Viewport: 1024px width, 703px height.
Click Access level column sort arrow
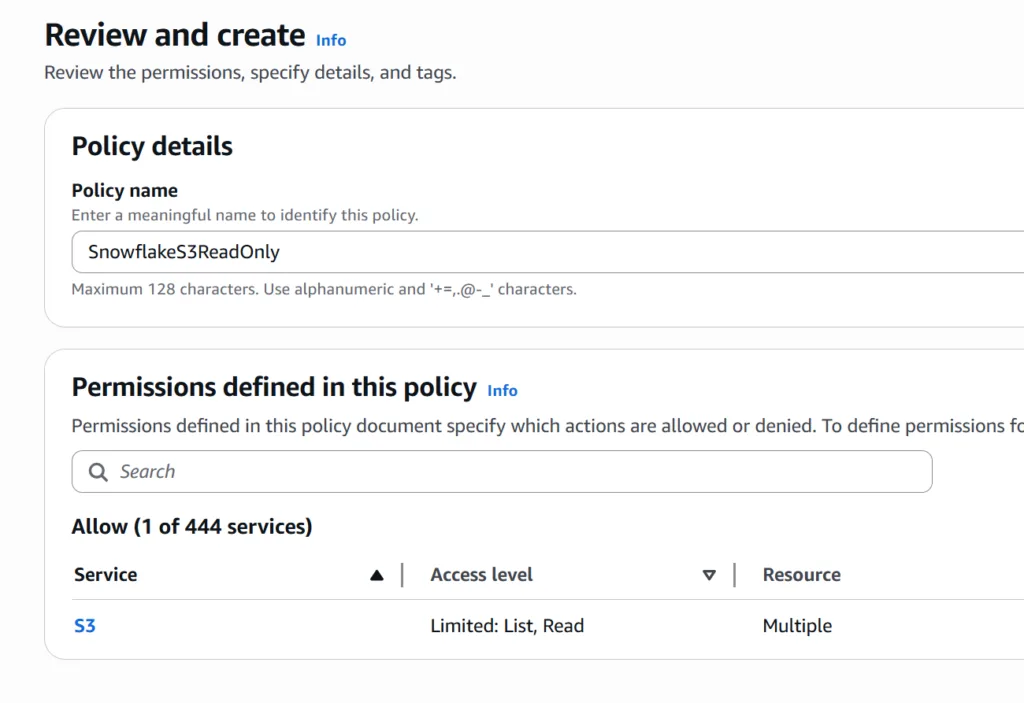tap(709, 576)
